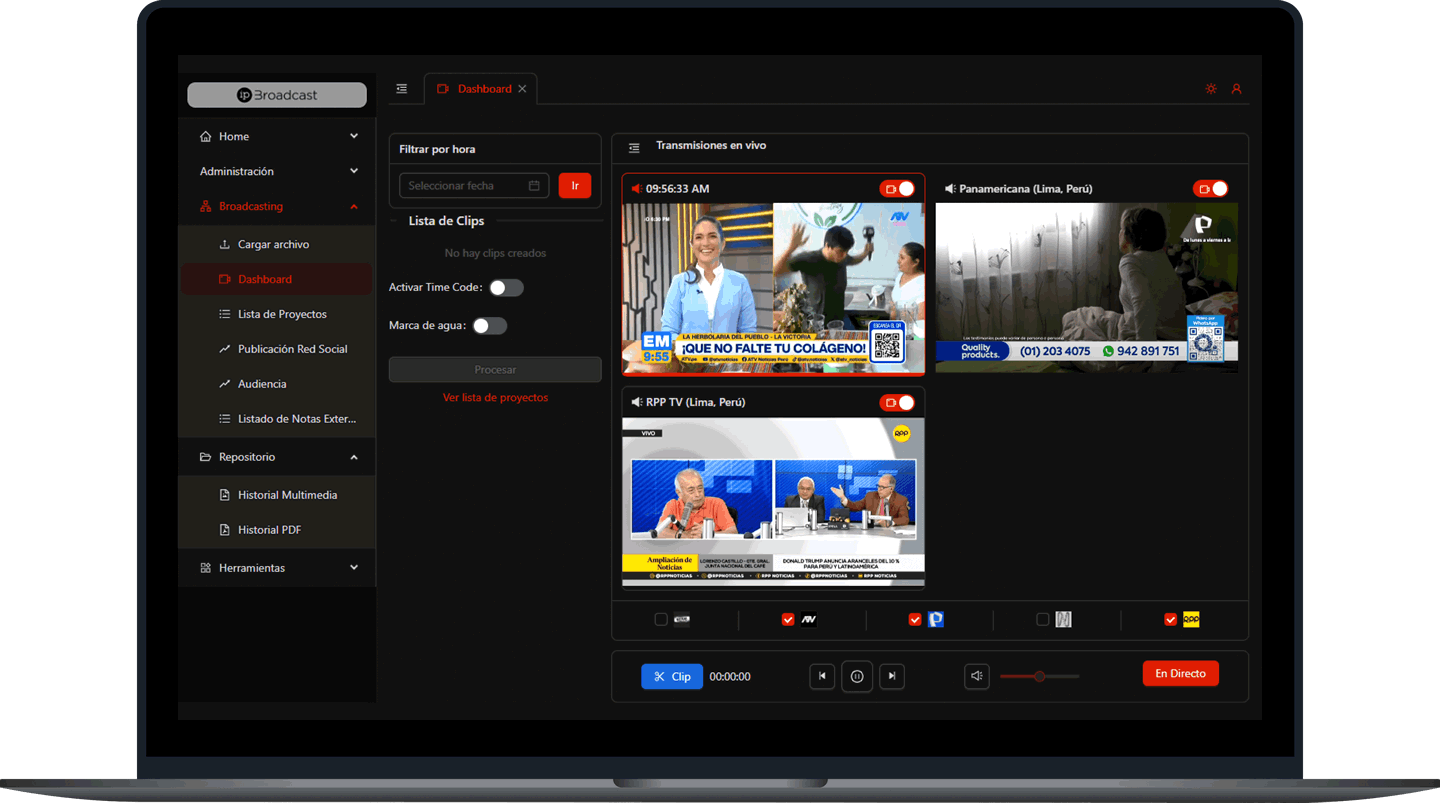Collapse the Broadcasting section
Image resolution: width=1440 pixels, height=803 pixels.
354,207
